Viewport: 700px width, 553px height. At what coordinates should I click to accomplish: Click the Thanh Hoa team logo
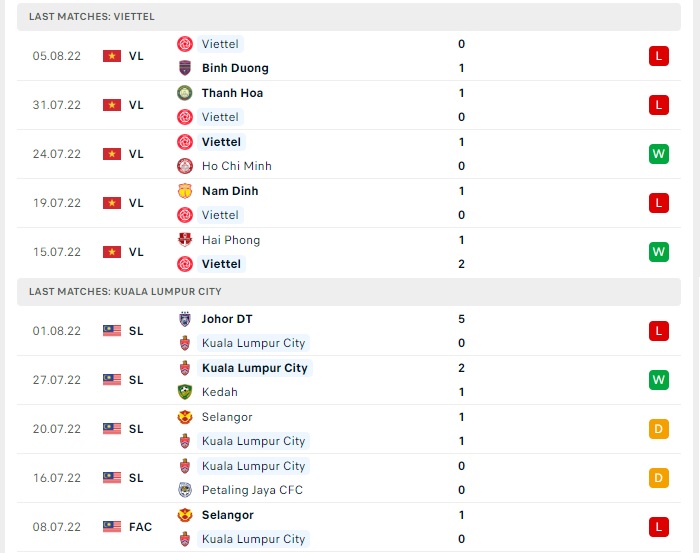(x=185, y=93)
